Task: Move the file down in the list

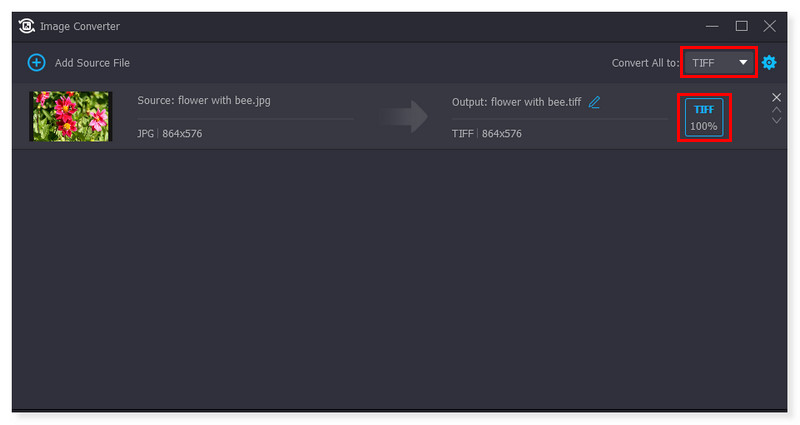Action: pyautogui.click(x=777, y=121)
